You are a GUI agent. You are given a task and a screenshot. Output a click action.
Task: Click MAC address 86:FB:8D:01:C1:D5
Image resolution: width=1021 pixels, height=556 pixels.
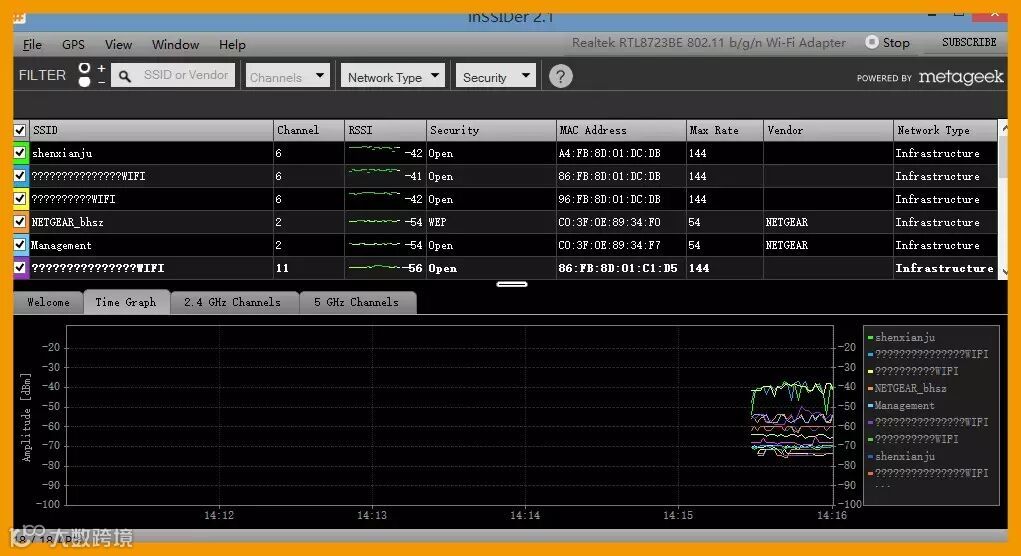tap(617, 268)
